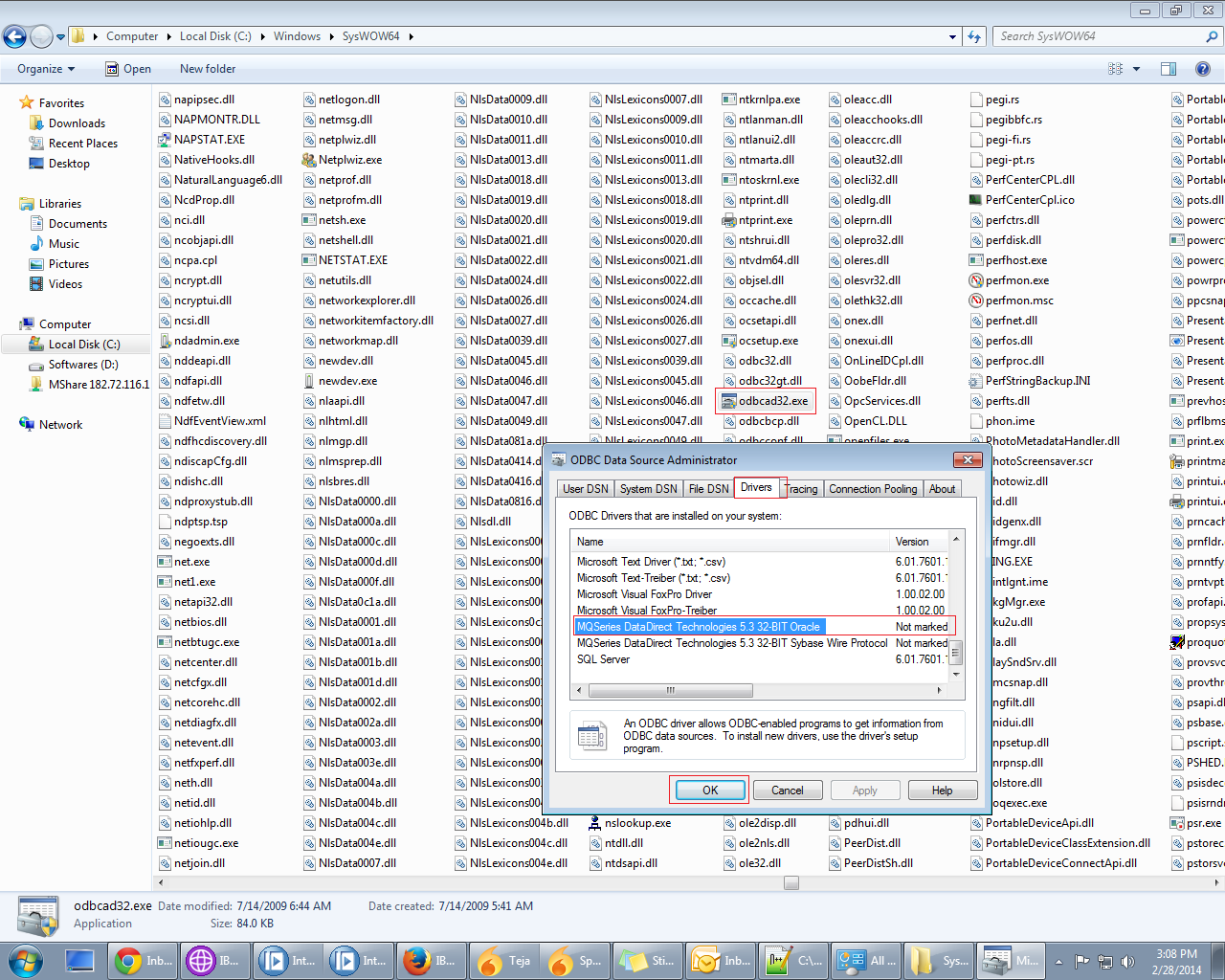Image resolution: width=1225 pixels, height=980 pixels.
Task: Select Downloads in Favorites
Action: pyautogui.click(x=77, y=123)
